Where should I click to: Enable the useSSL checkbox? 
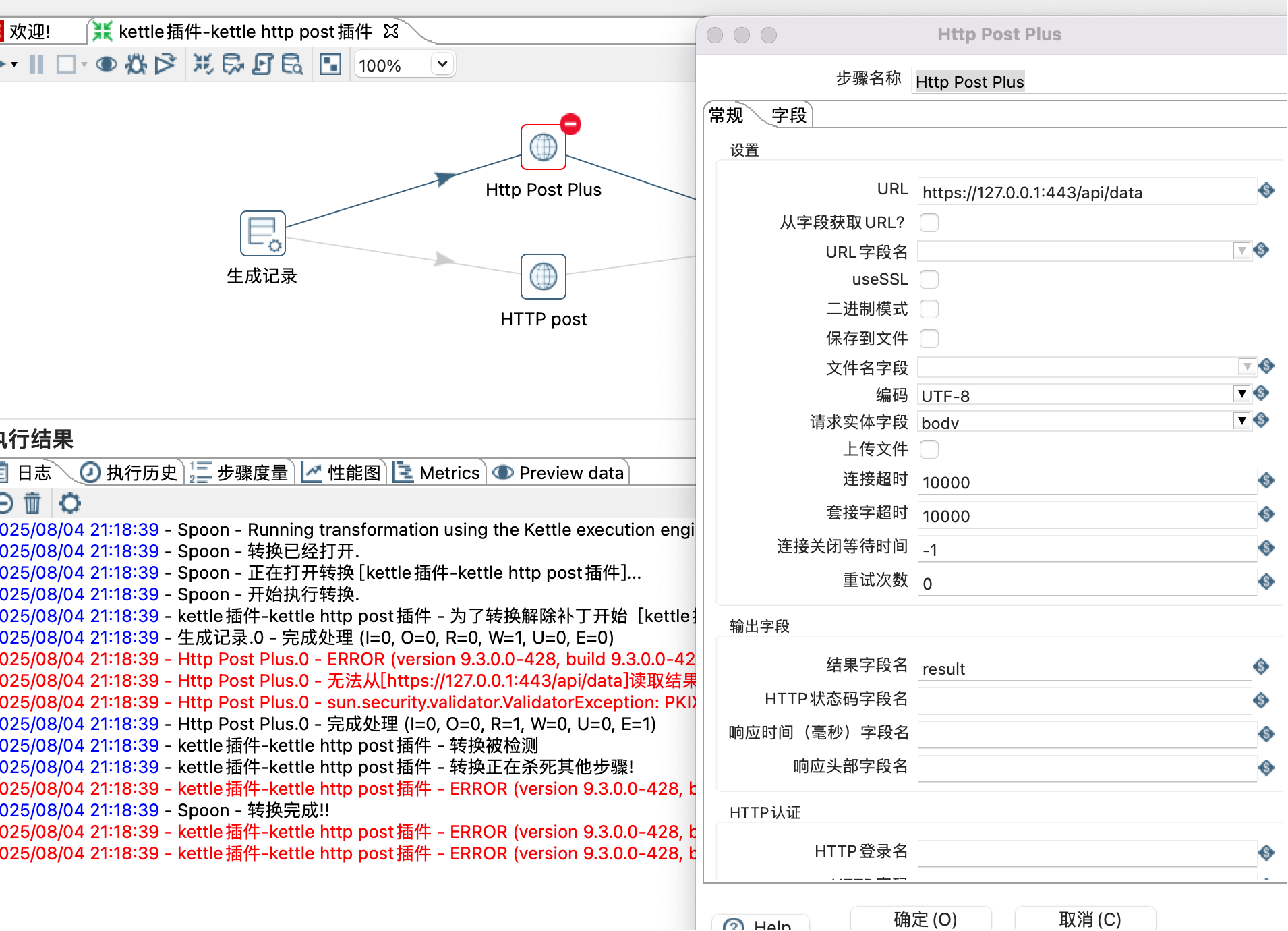point(929,279)
